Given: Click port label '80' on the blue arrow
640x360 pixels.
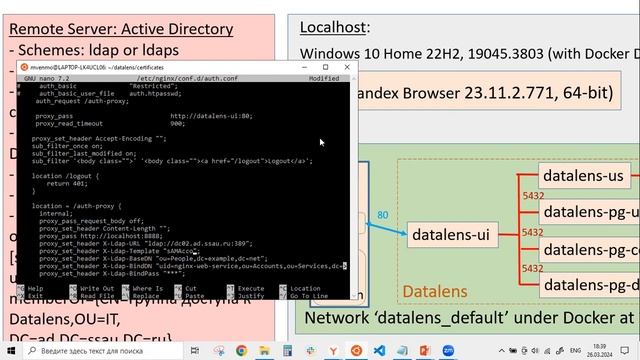Looking at the screenshot, I should coord(382,215).
